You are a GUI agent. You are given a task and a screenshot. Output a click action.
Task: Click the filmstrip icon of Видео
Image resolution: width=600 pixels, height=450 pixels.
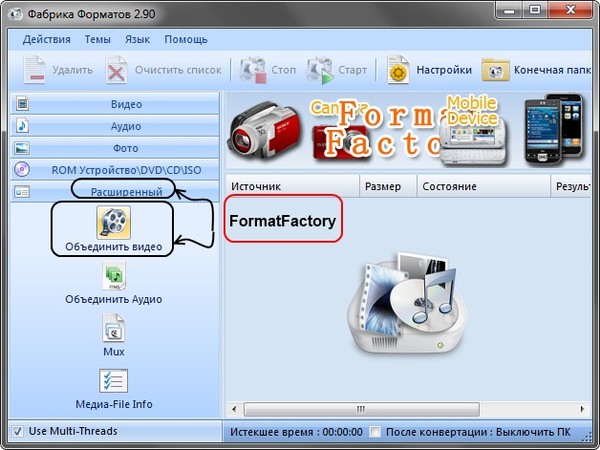coord(23,104)
